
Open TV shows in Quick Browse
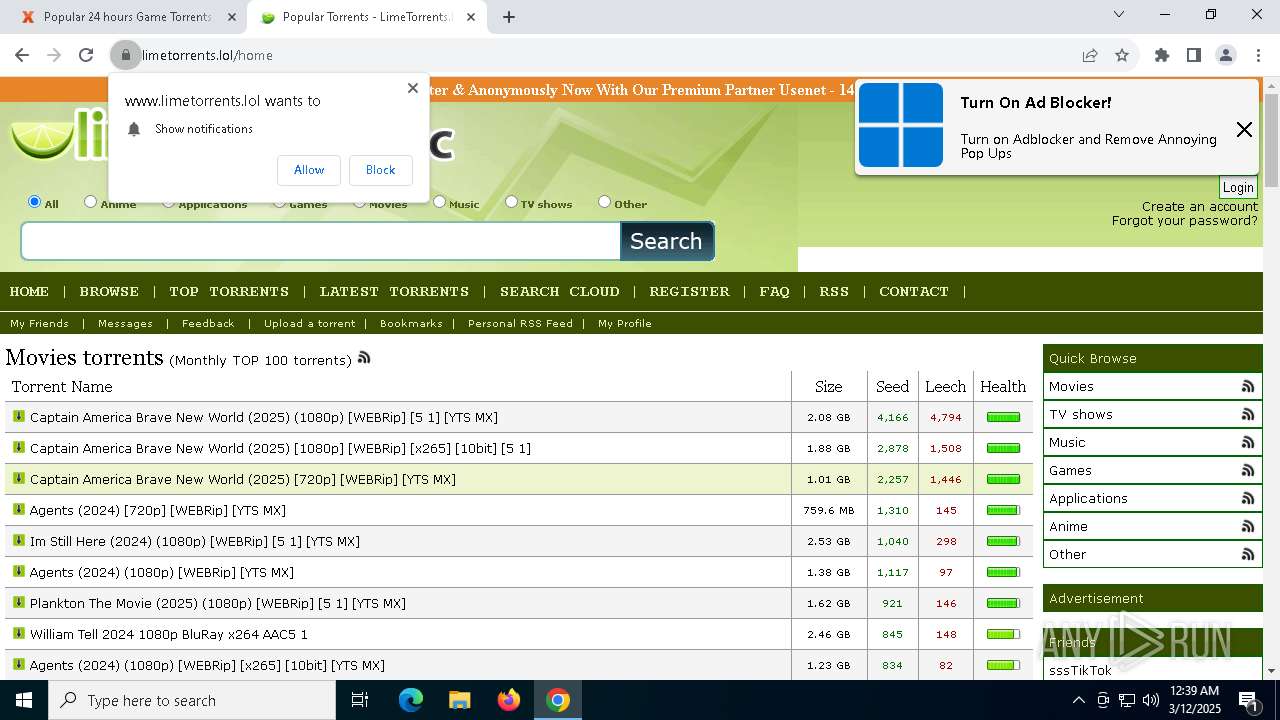pos(1081,414)
